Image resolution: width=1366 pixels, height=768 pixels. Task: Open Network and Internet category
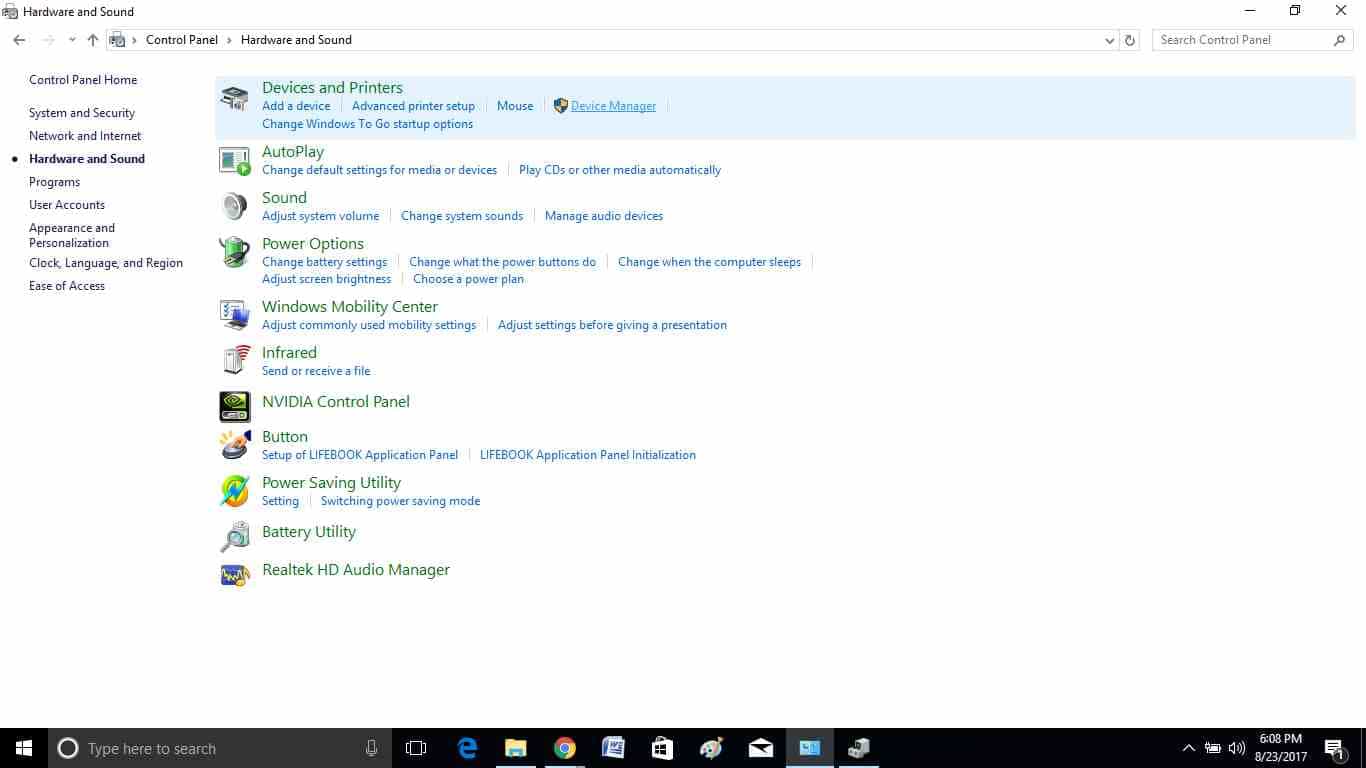[85, 136]
